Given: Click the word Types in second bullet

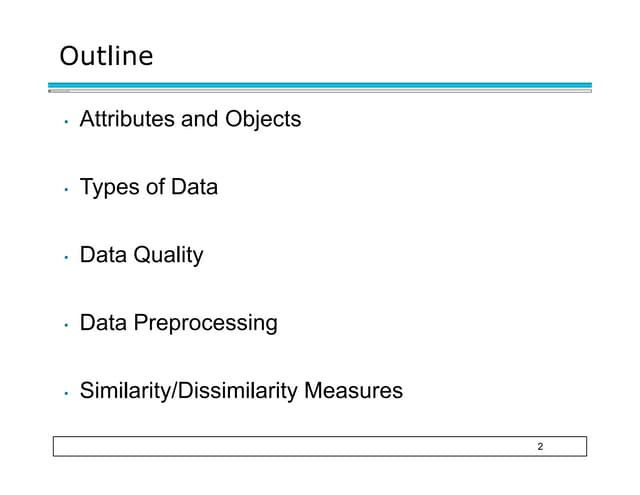Looking at the screenshot, I should click(x=107, y=187).
